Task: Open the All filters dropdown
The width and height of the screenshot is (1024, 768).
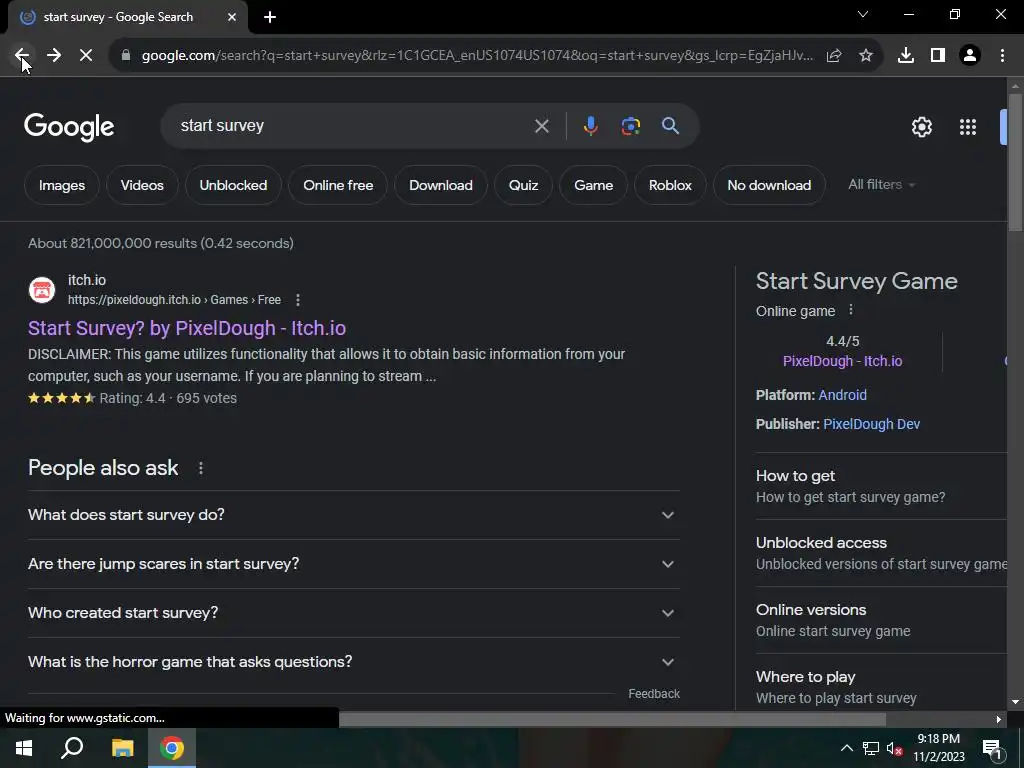Action: pos(882,185)
